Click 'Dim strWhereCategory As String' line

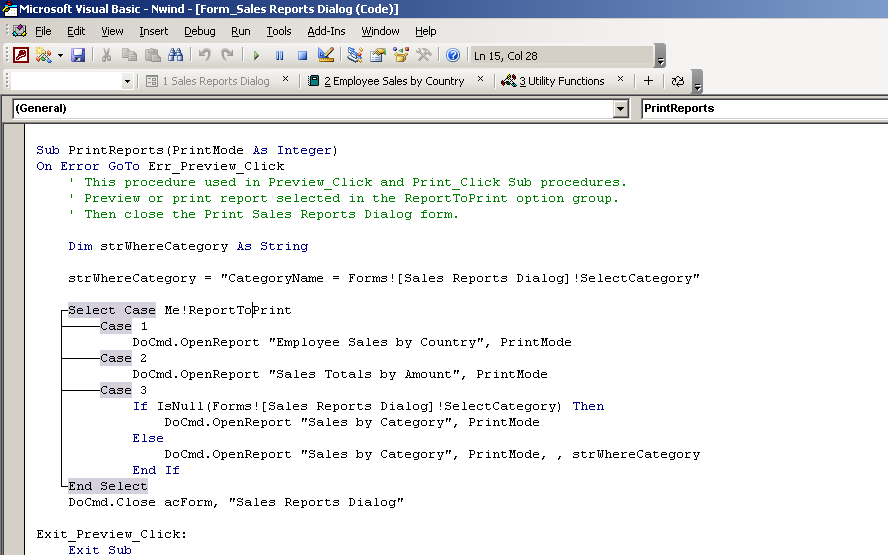(x=188, y=246)
